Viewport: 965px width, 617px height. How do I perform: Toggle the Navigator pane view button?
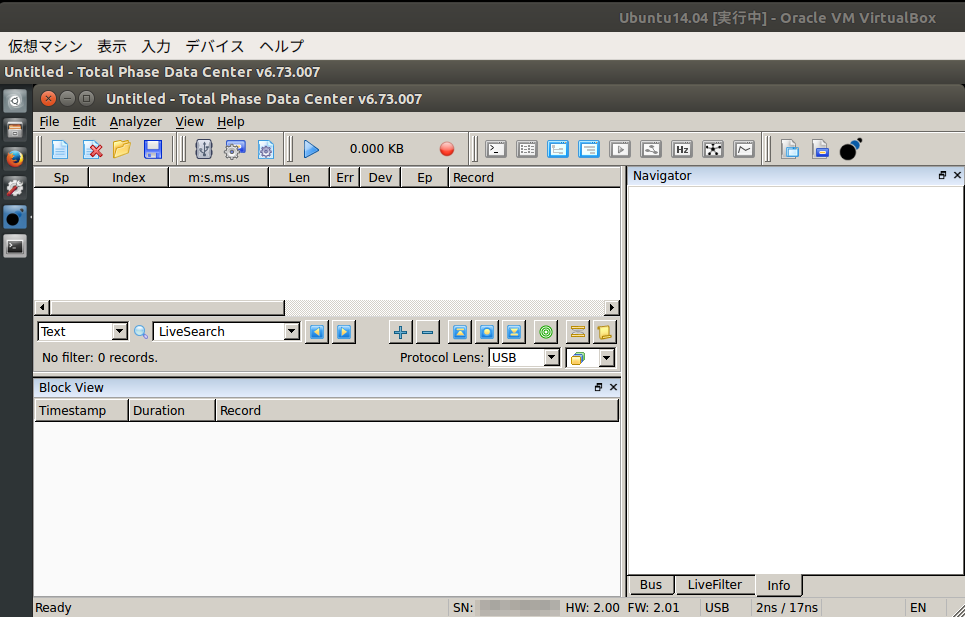pos(941,175)
